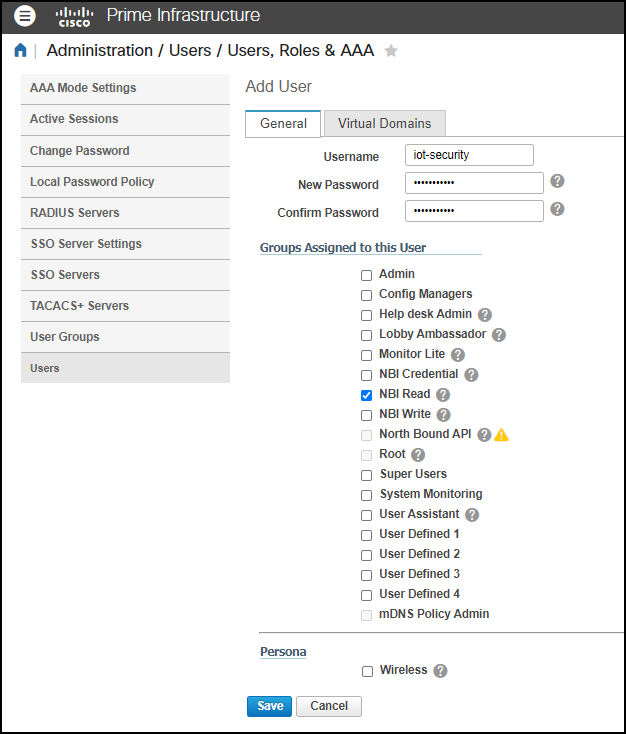This screenshot has height=734, width=626.
Task: Select the Lobby Ambassador checkbox
Action: pos(367,335)
